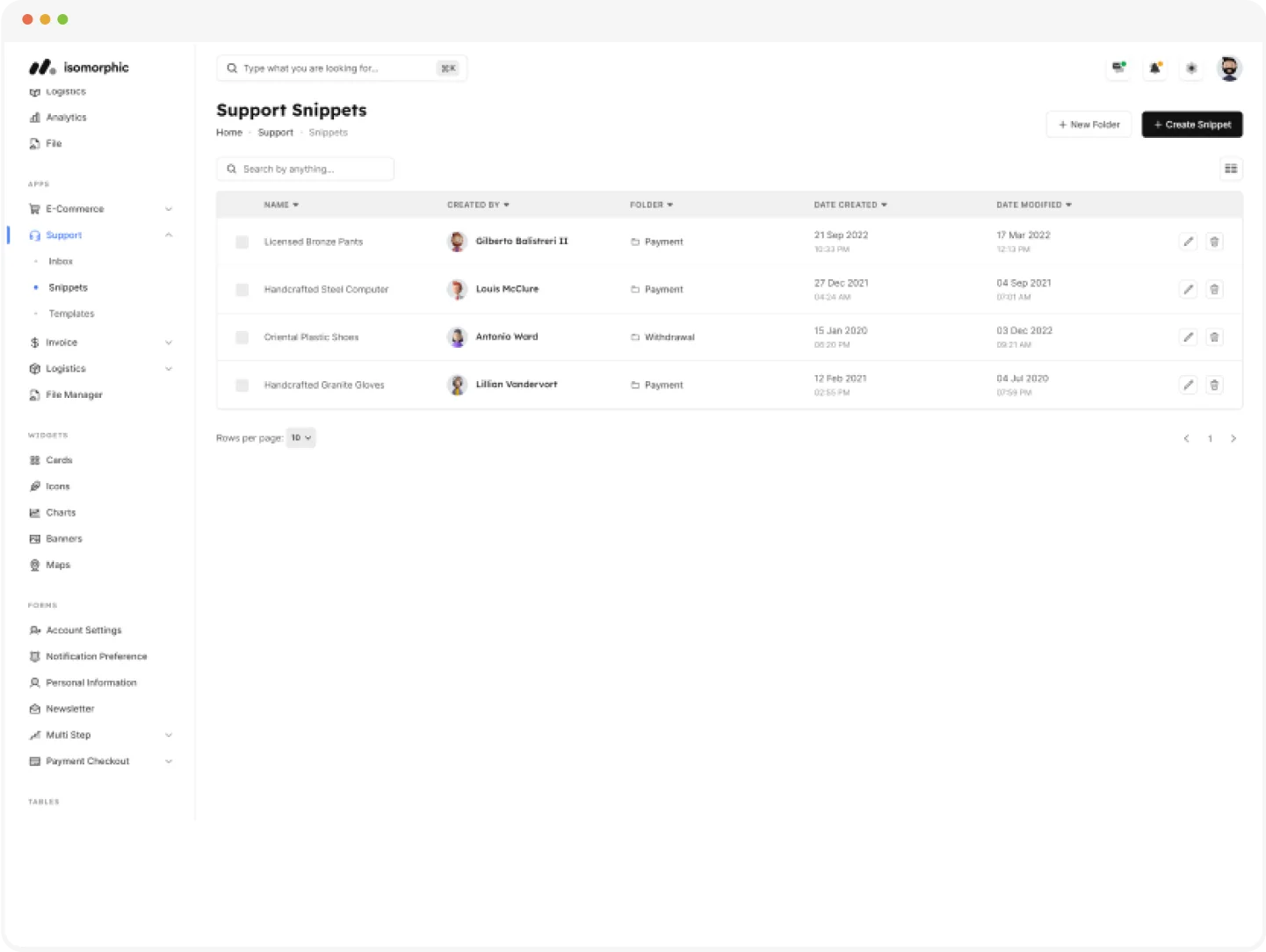The height and width of the screenshot is (952, 1266).
Task: Click Antonio Ward avatar
Action: click(457, 337)
